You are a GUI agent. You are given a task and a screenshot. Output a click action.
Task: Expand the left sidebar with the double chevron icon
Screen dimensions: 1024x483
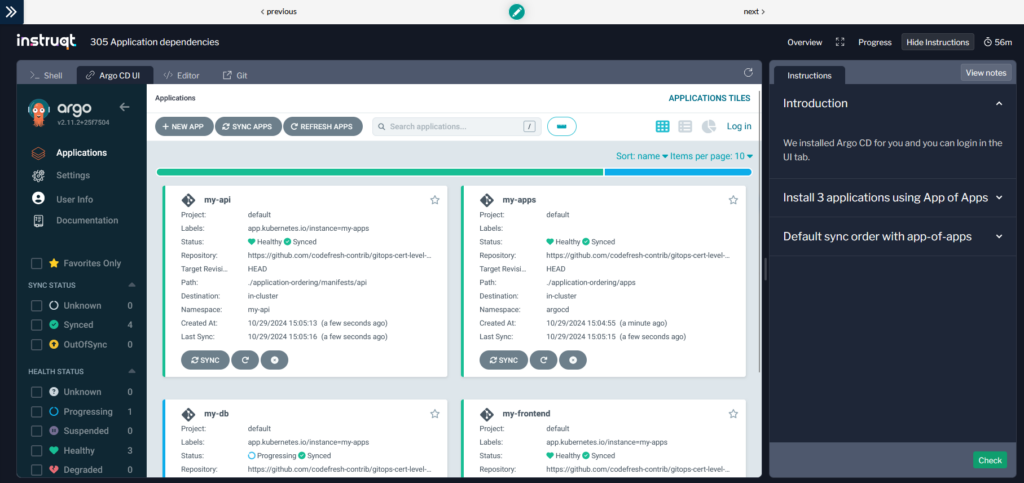click(11, 11)
